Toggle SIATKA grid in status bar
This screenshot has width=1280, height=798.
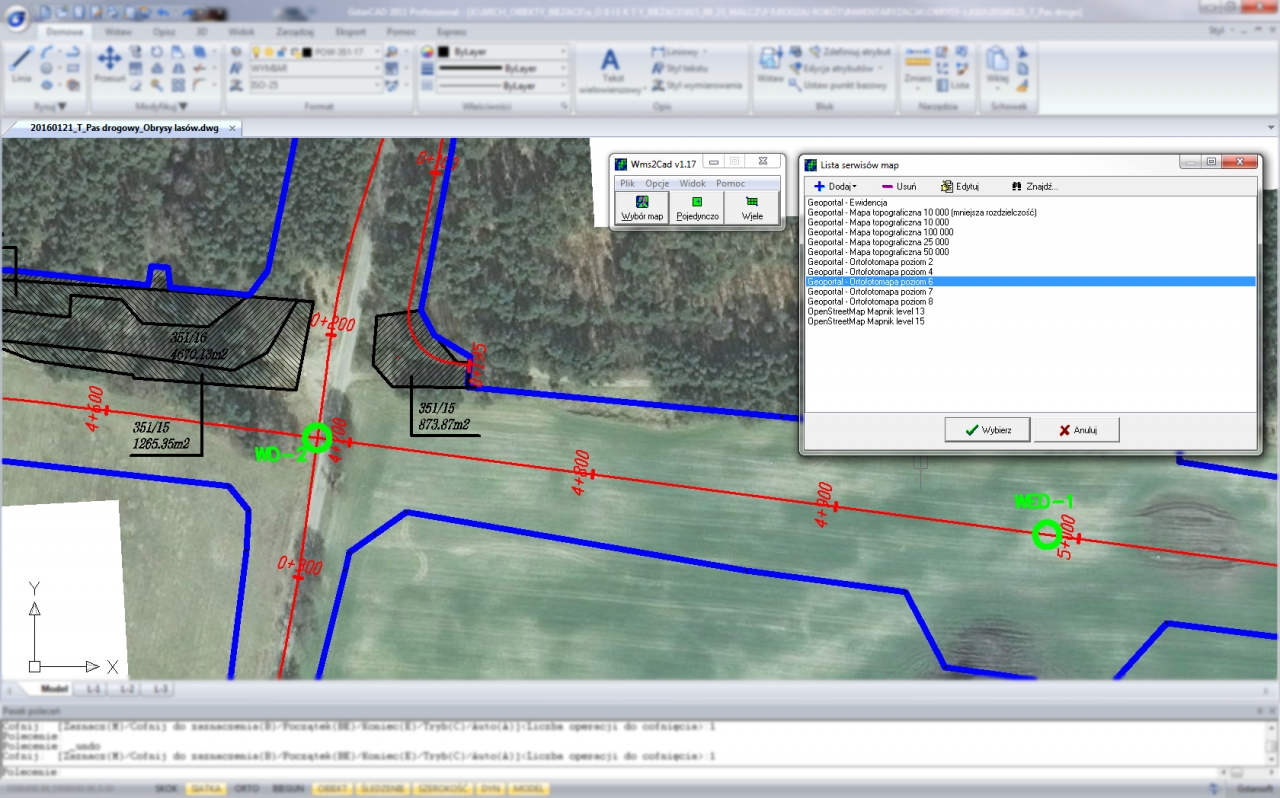[x=205, y=789]
